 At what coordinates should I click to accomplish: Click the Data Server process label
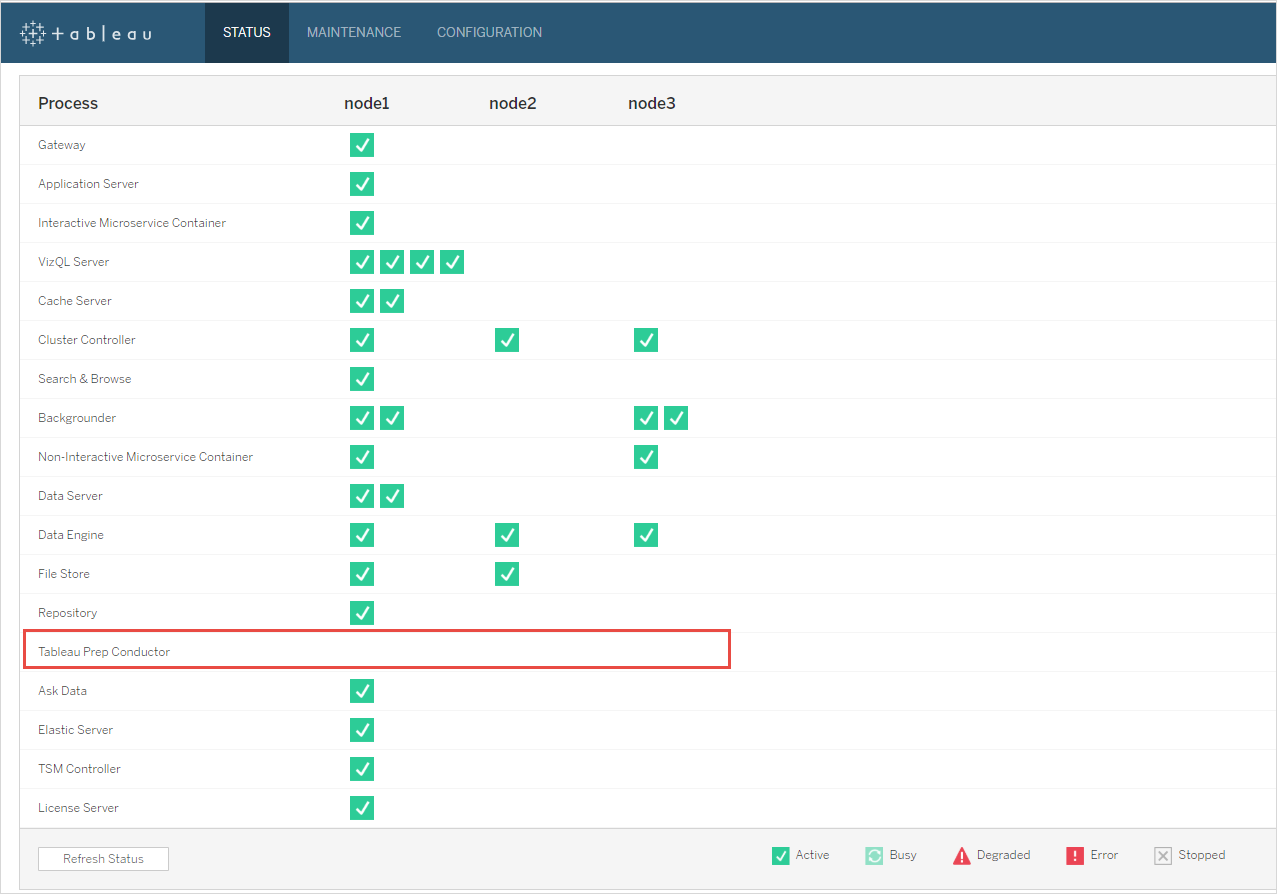tap(71, 496)
